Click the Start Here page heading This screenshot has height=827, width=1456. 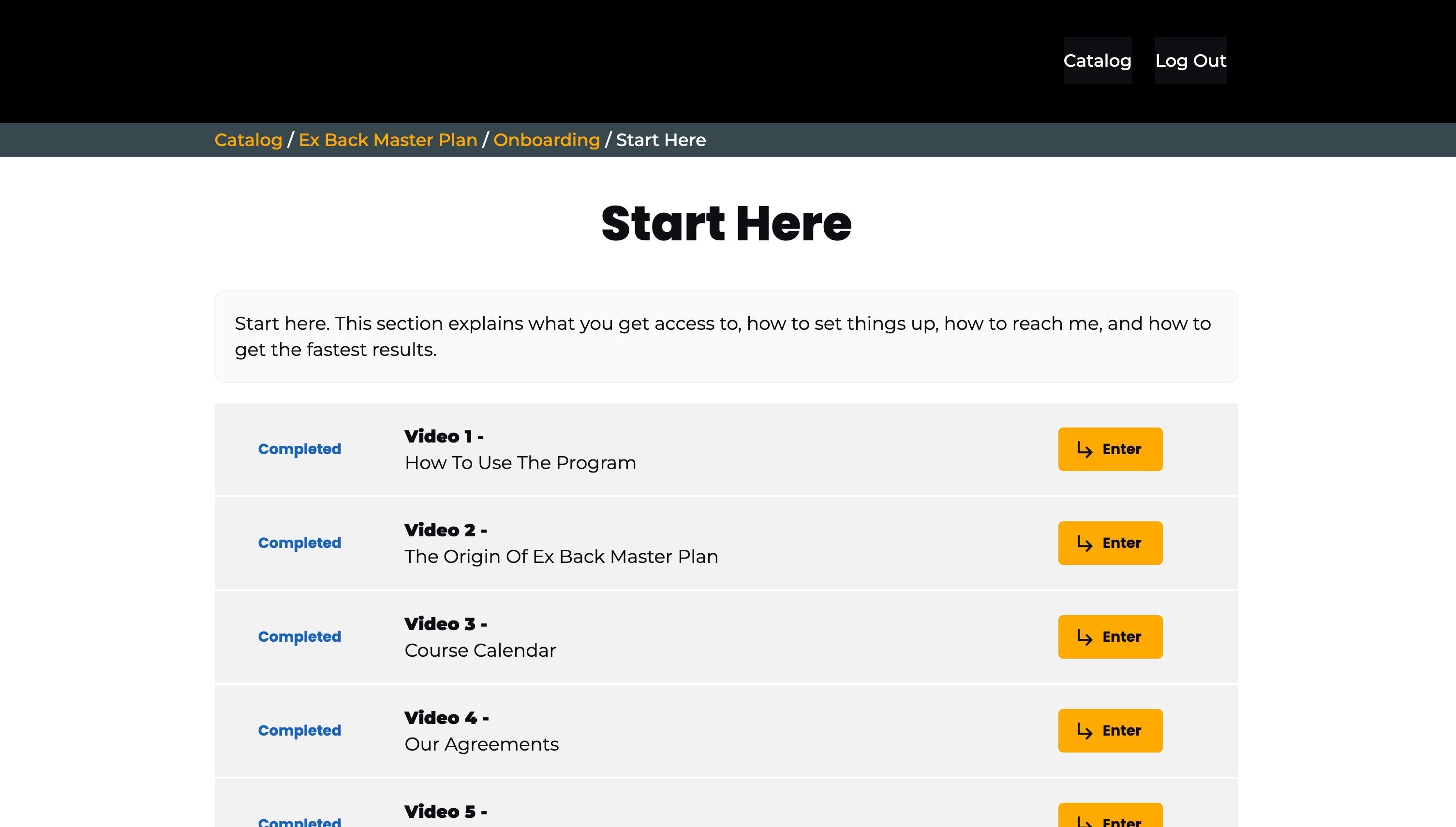726,224
